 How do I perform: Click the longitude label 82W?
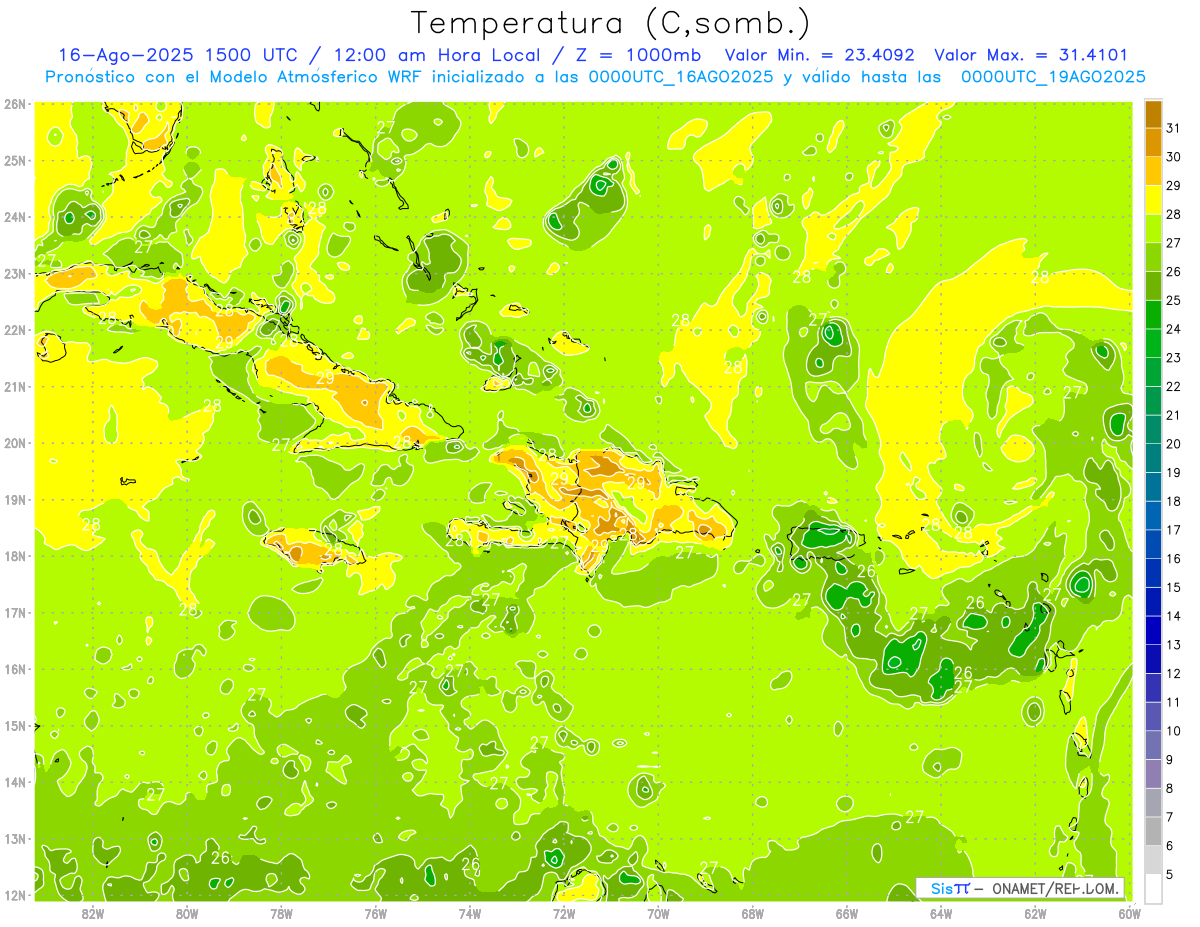(92, 913)
